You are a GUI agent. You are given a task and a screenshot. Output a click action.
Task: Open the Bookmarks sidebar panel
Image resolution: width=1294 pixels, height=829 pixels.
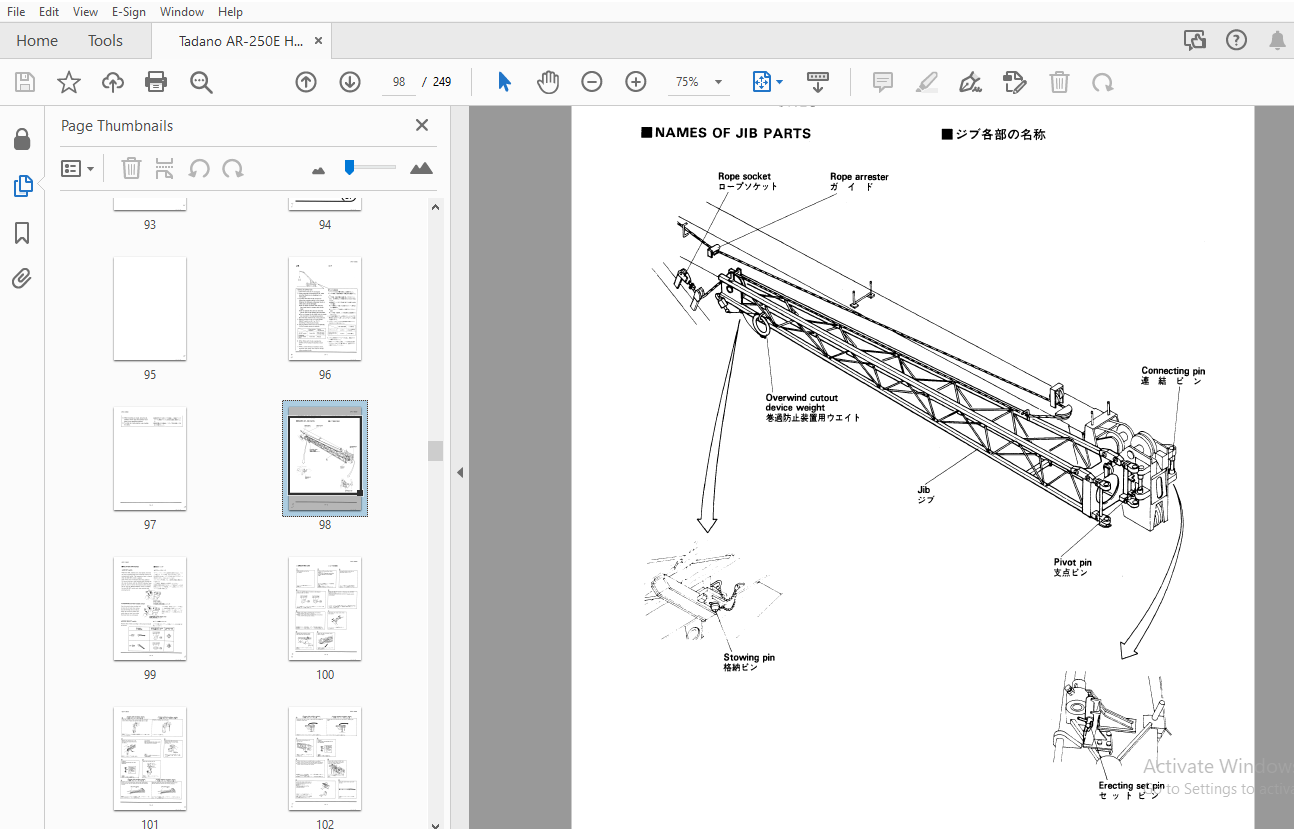tap(22, 233)
